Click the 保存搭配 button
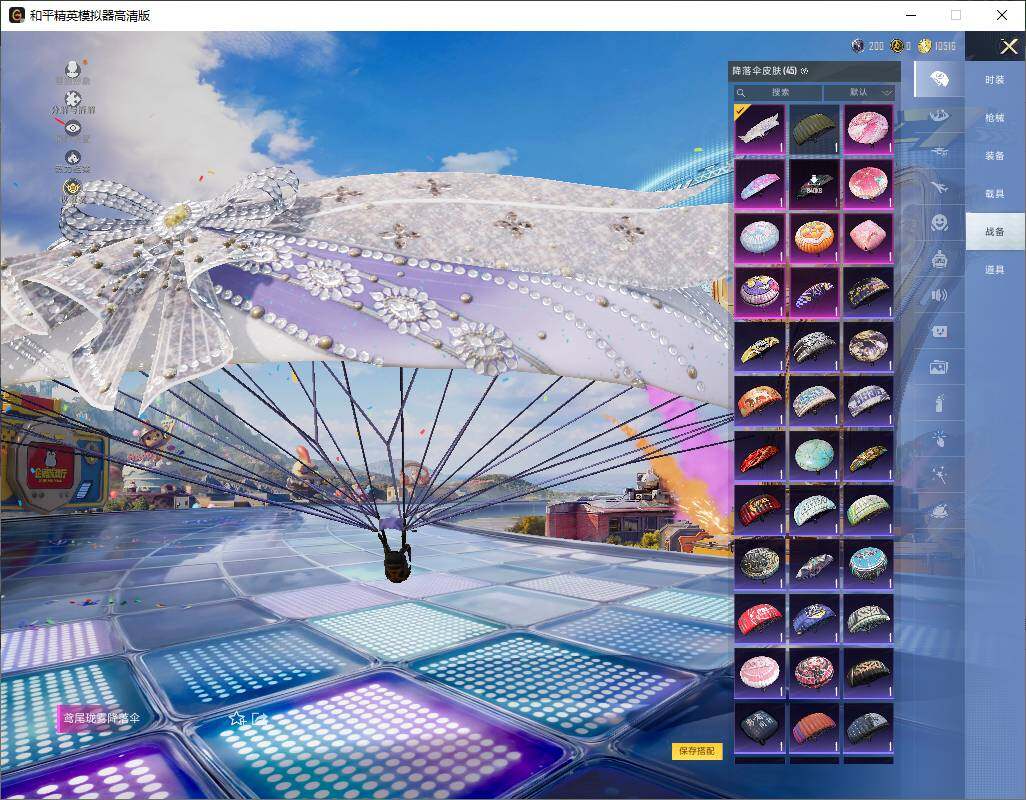This screenshot has width=1026, height=800. point(697,751)
